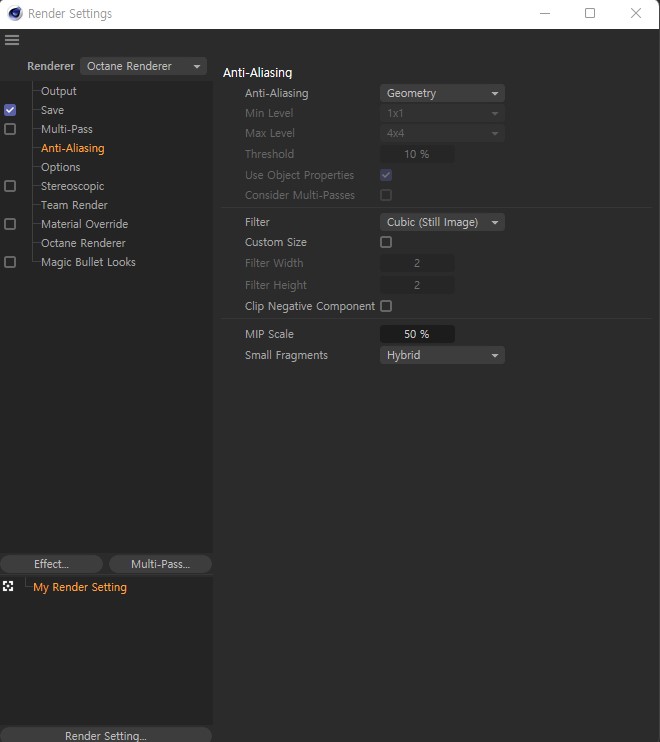Click the Render Settings window title

[70, 14]
